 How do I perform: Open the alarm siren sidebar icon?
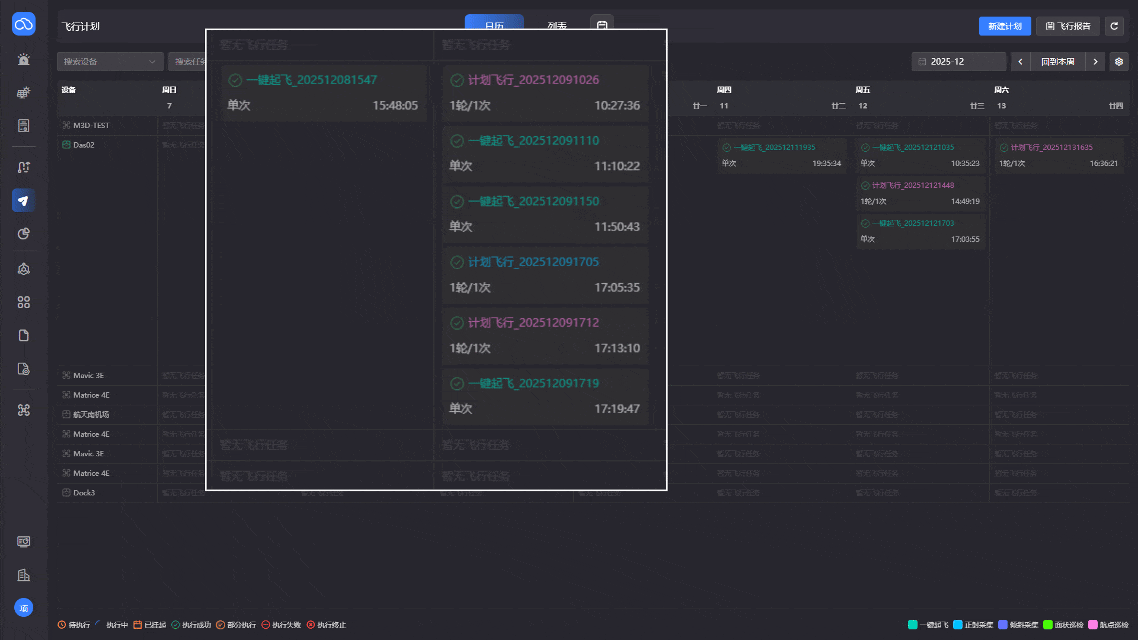click(x=23, y=60)
